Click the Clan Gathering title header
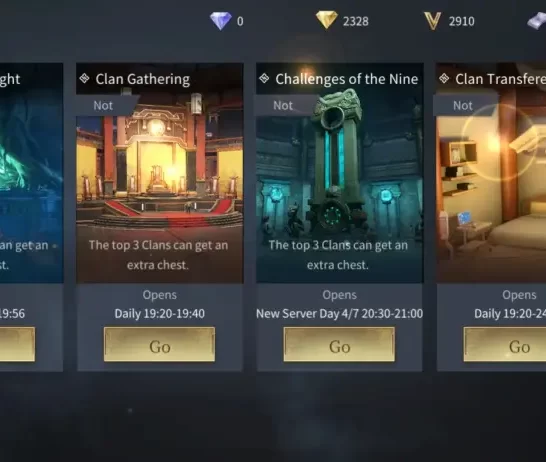The height and width of the screenshot is (462, 546). (143, 79)
